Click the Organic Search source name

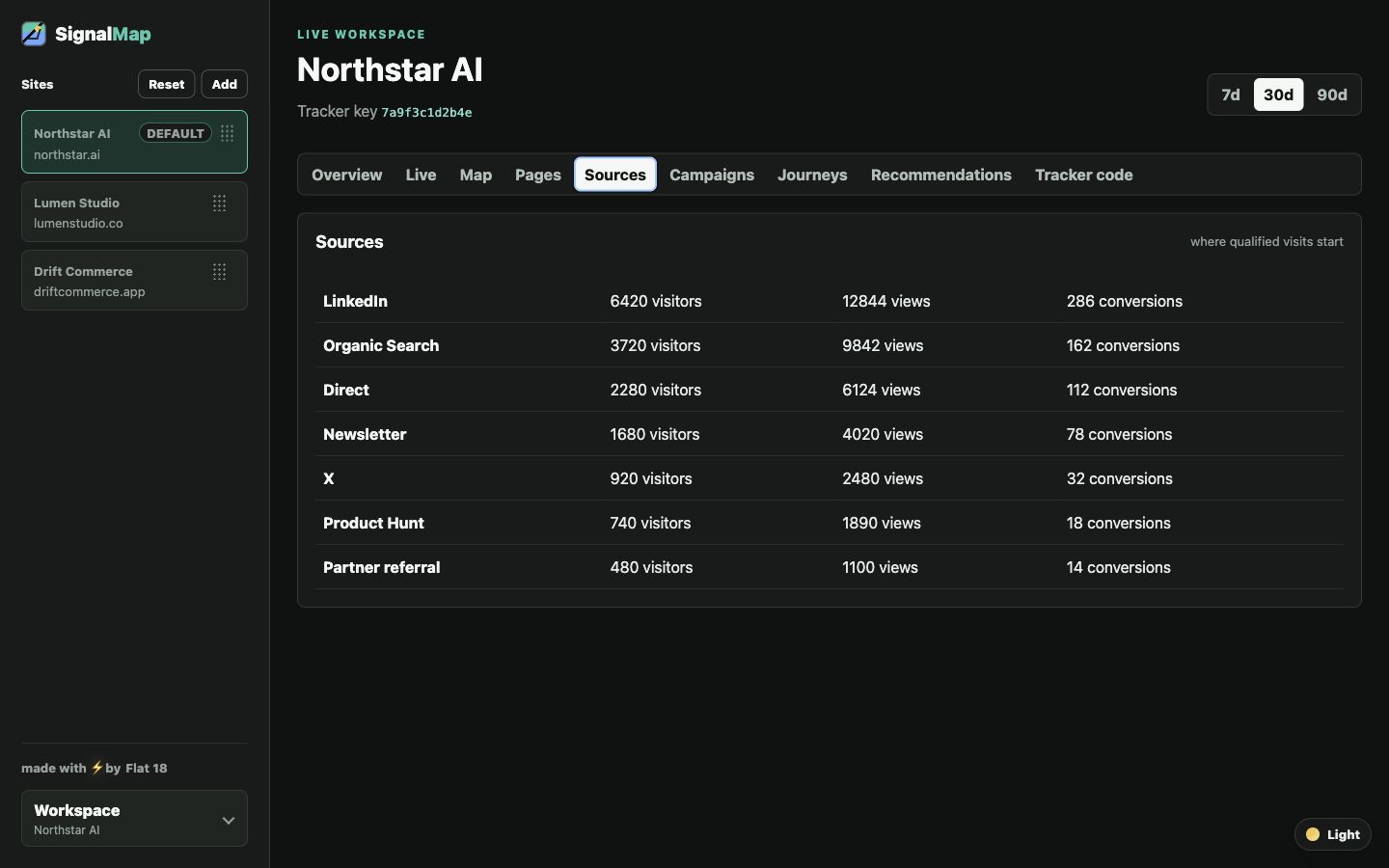[x=381, y=345]
